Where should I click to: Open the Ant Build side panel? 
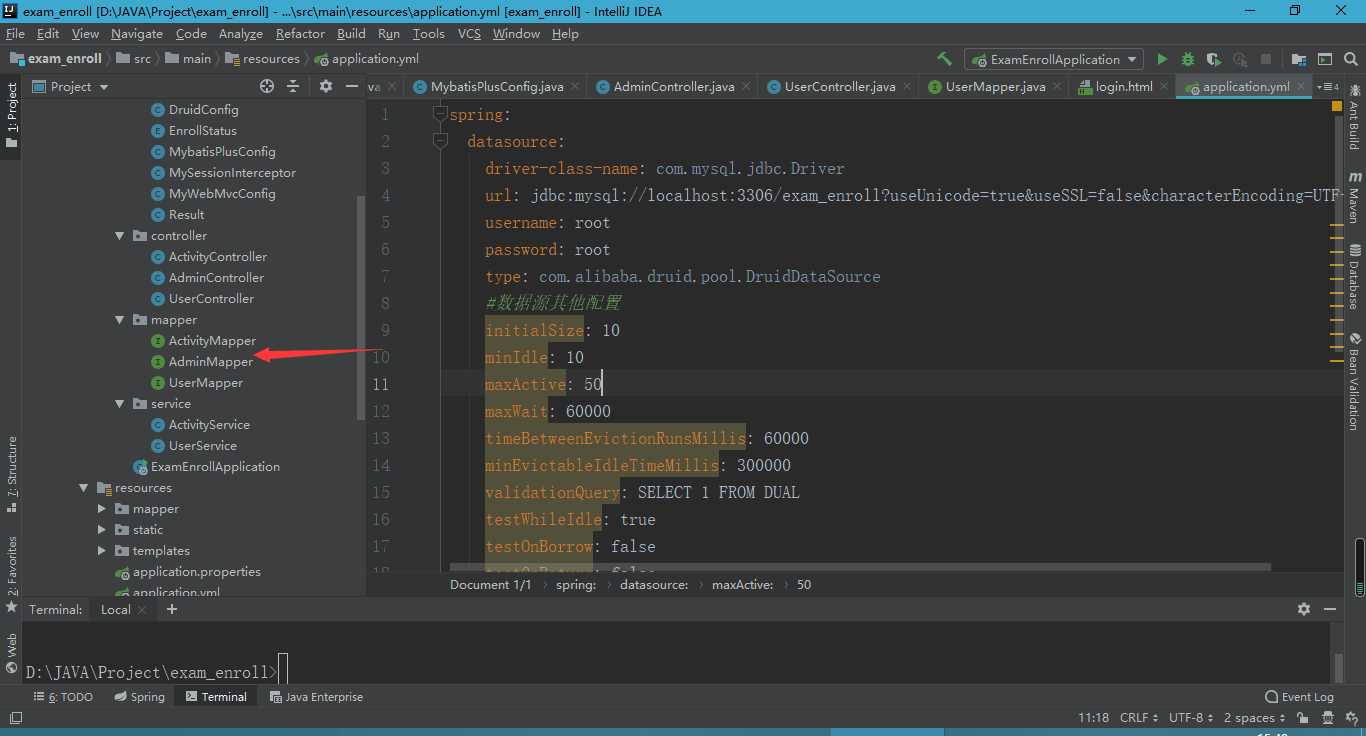pos(1354,117)
